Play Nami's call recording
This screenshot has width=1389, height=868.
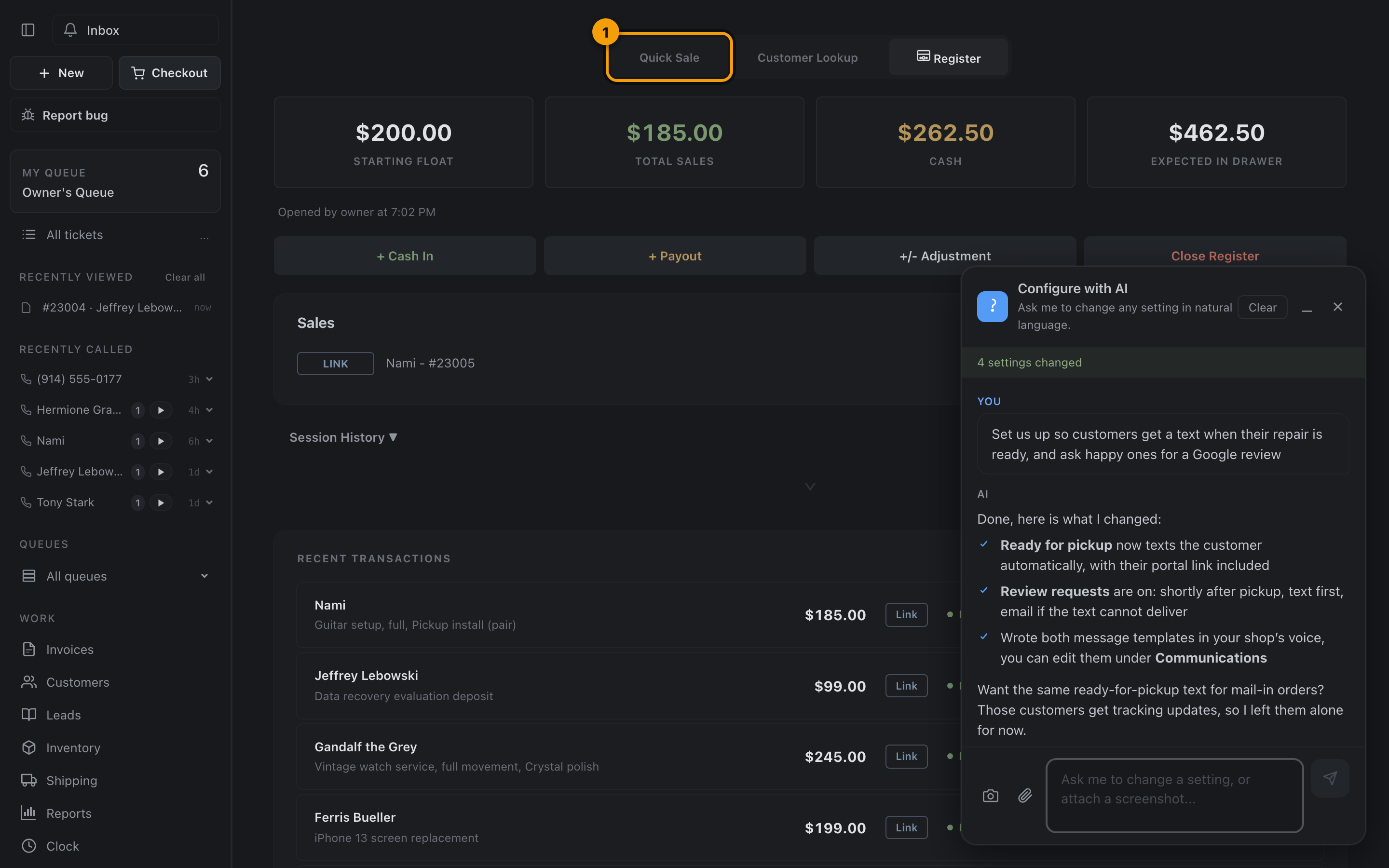click(161, 441)
